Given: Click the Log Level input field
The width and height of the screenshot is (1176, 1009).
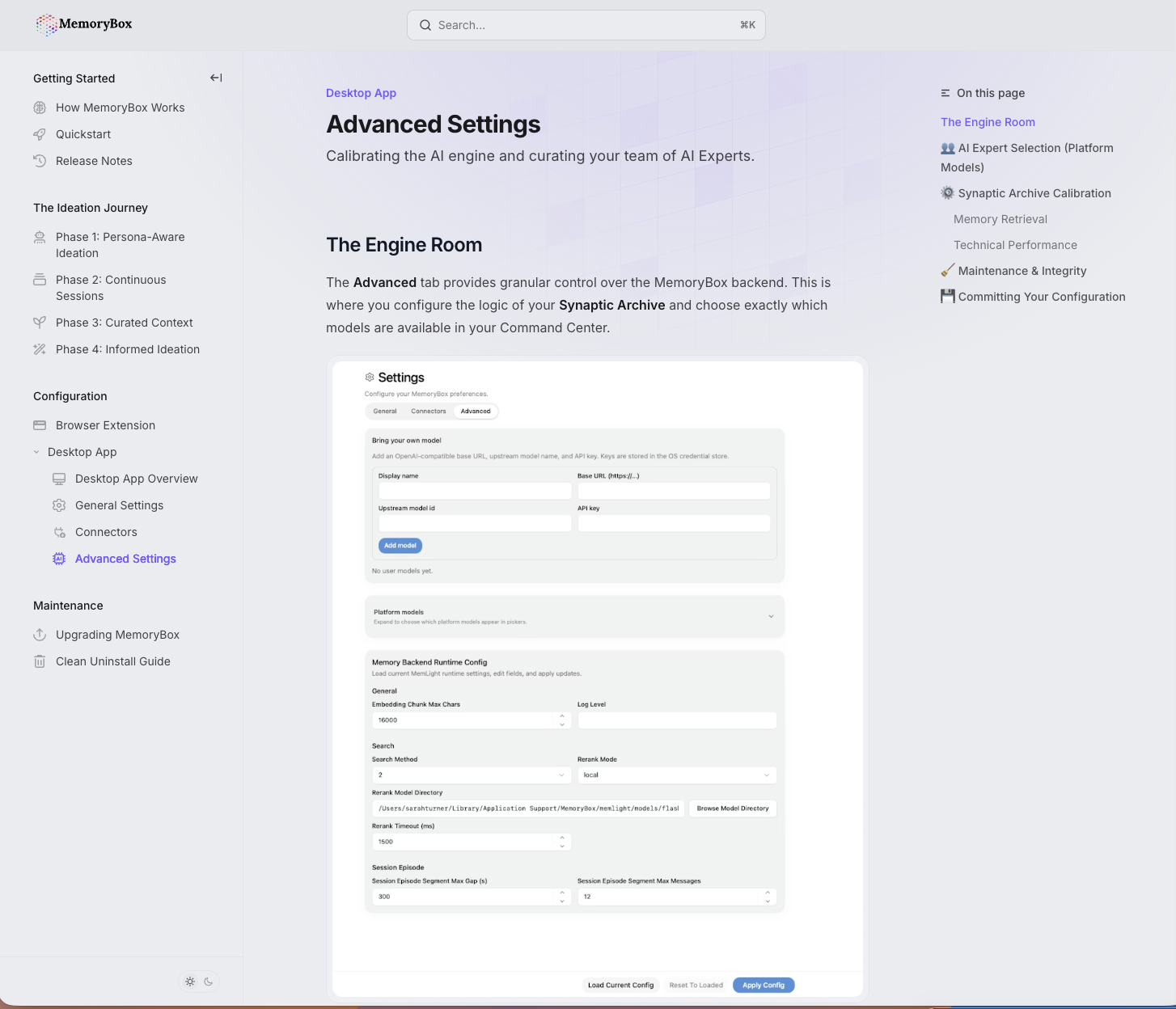Looking at the screenshot, I should coord(677,720).
